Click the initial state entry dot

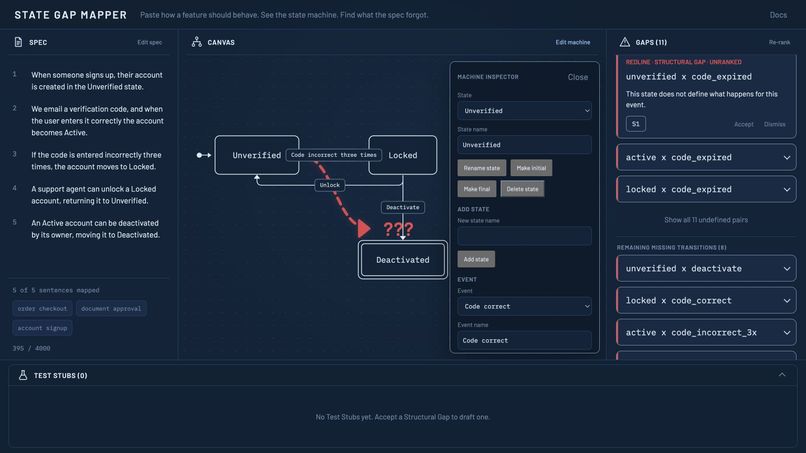pyautogui.click(x=199, y=155)
